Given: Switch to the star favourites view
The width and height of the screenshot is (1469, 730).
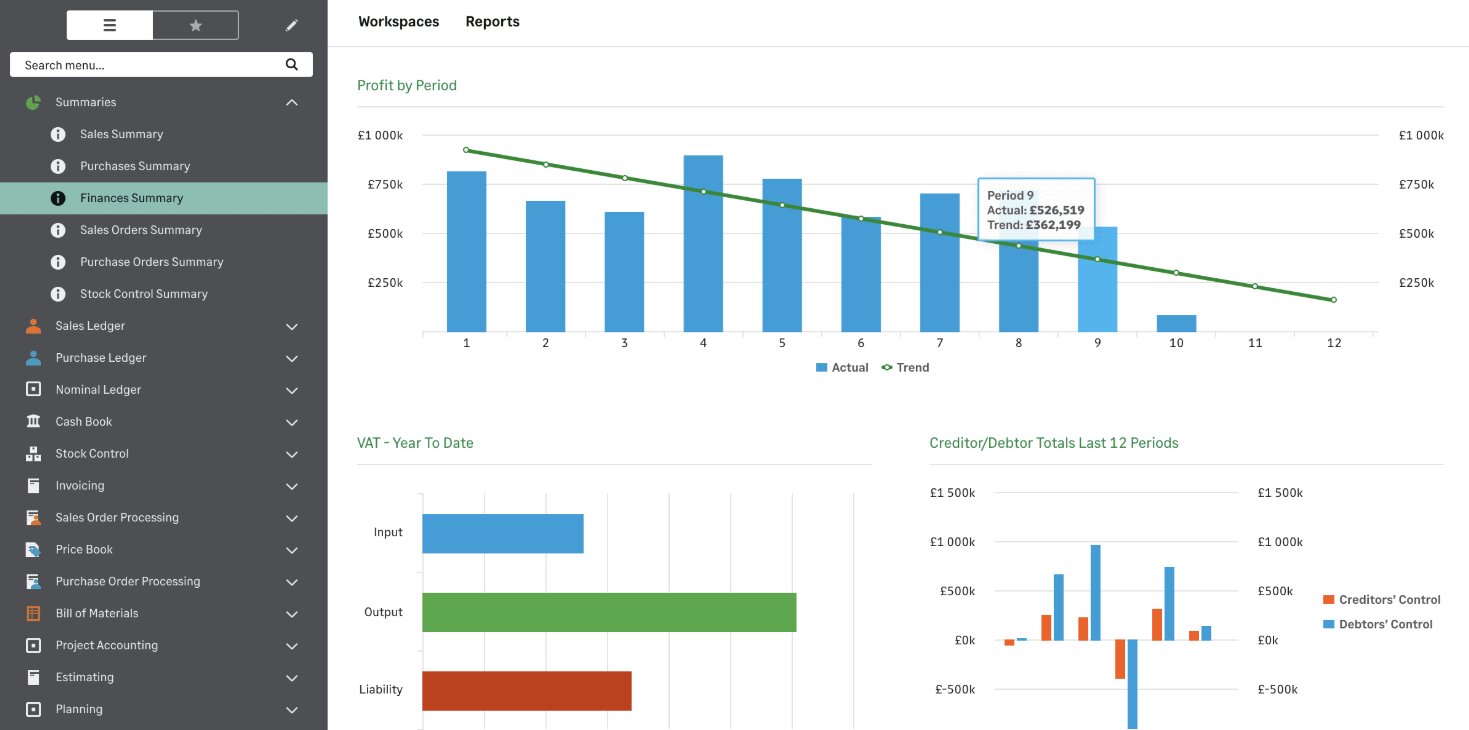Looking at the screenshot, I should tap(196, 26).
